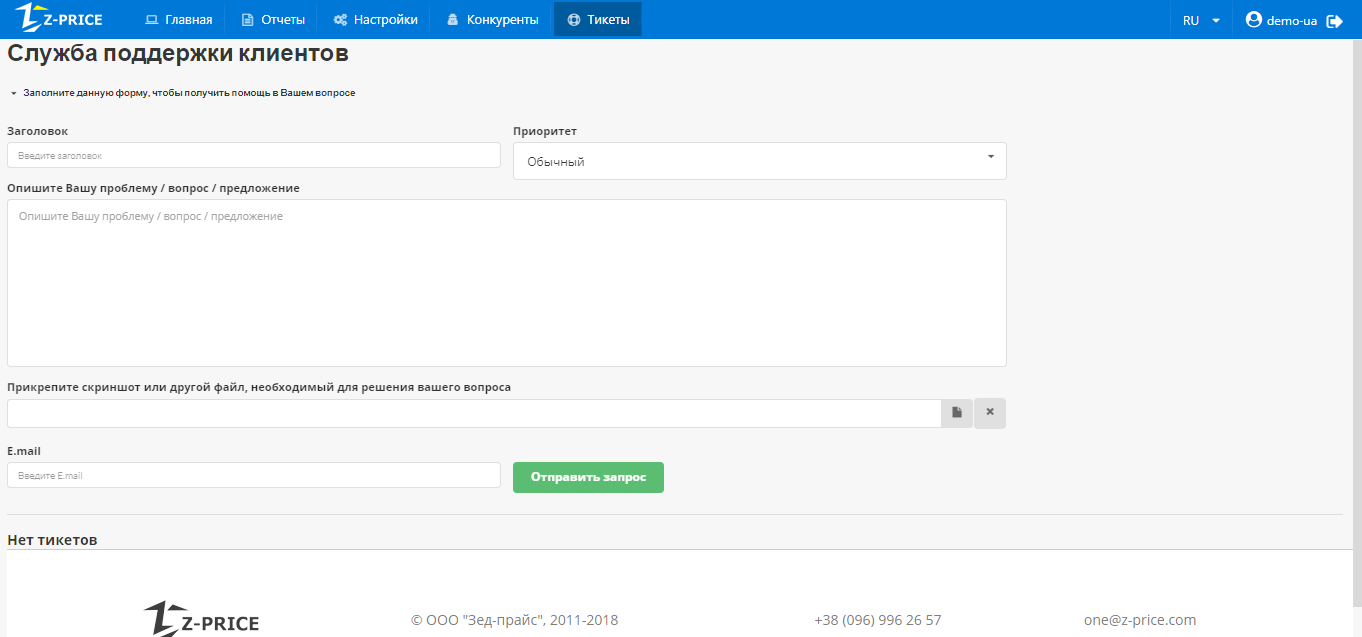The image size is (1362, 637).
Task: Click the remove attachment X button
Action: tap(990, 413)
